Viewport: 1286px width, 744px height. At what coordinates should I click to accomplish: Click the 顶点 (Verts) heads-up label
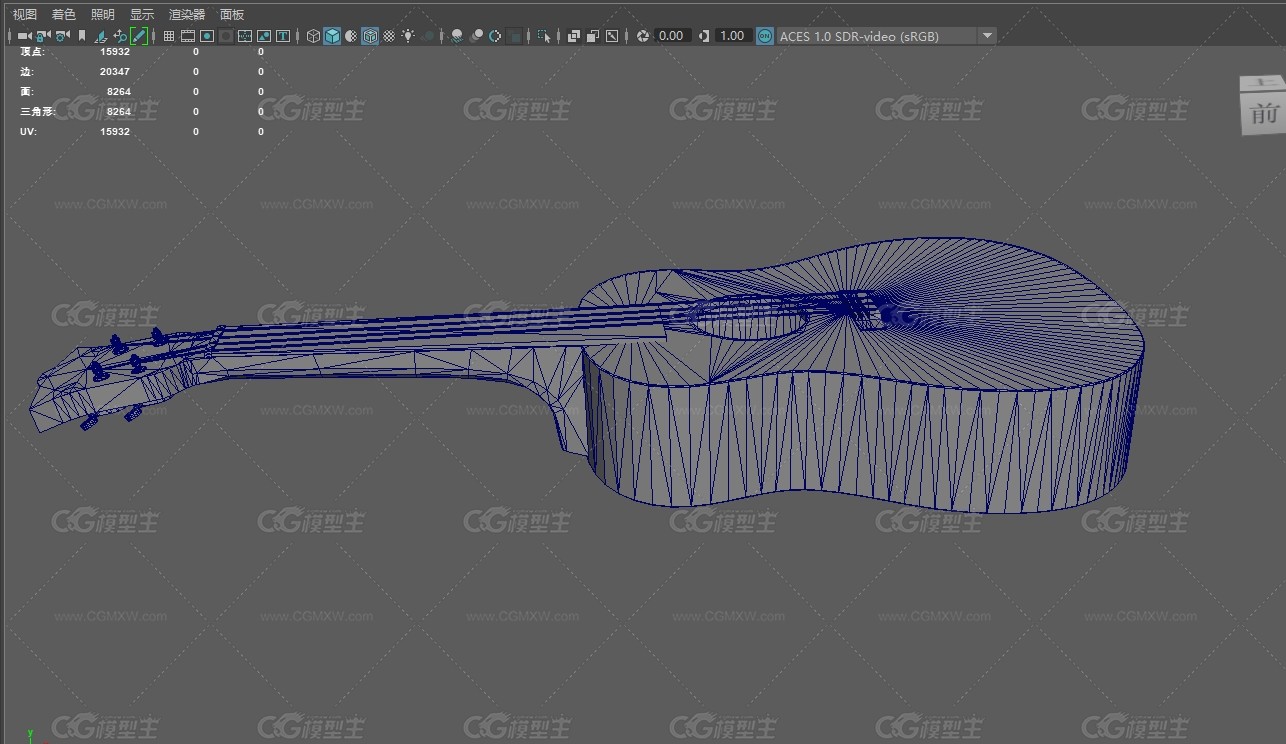tap(32, 51)
